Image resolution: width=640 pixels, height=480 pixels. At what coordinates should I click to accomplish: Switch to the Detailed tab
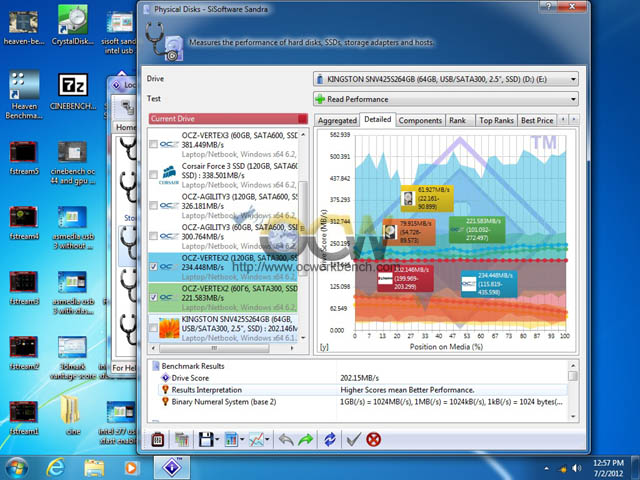coord(378,119)
